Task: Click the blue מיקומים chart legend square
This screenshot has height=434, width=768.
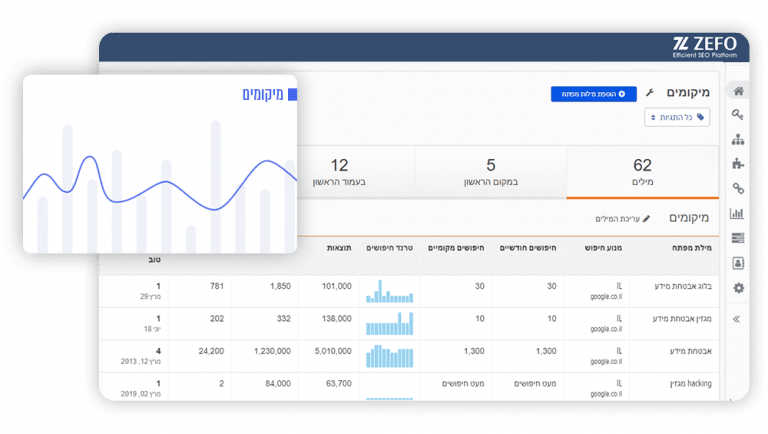Action: coord(292,95)
